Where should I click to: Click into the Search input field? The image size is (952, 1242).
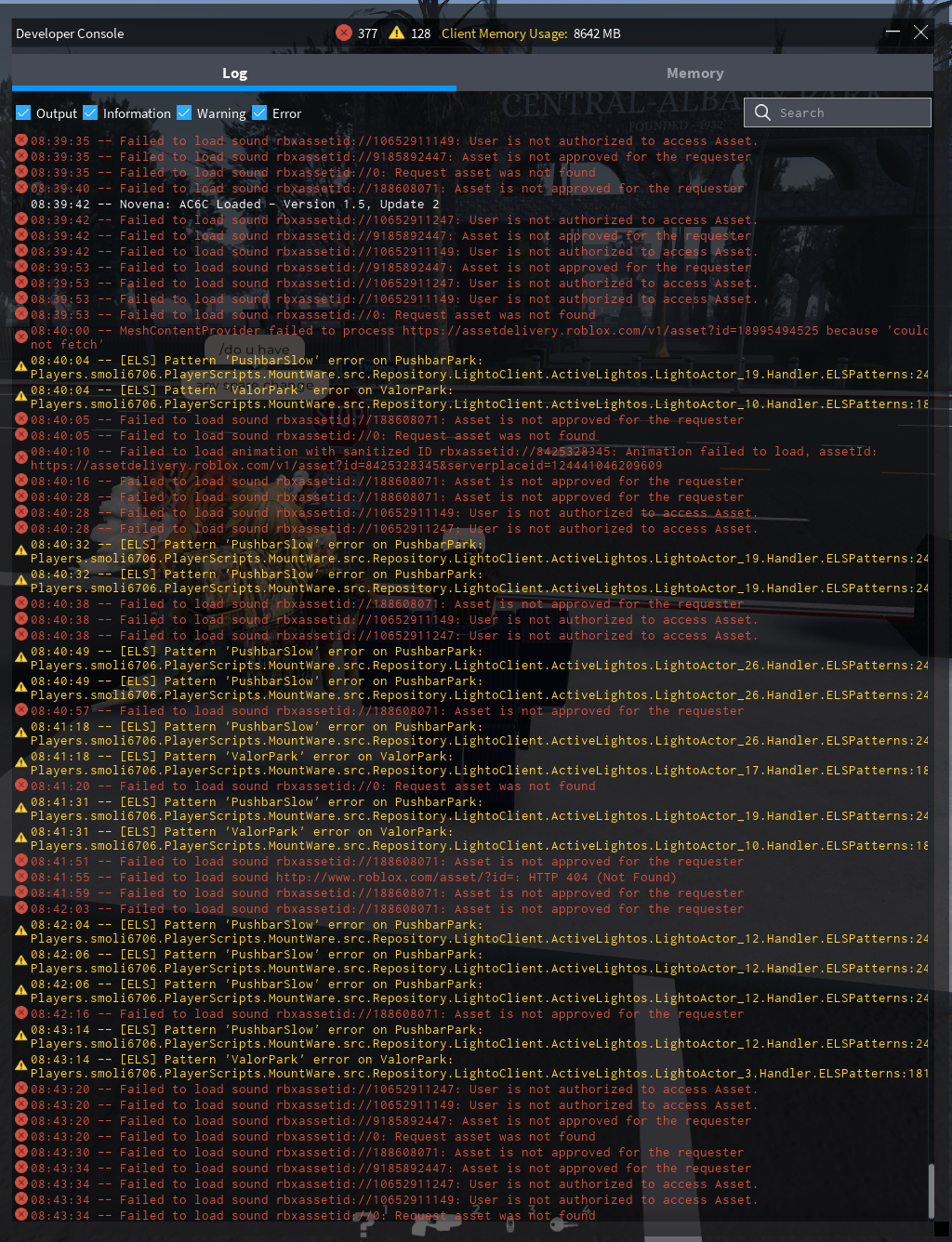(838, 112)
